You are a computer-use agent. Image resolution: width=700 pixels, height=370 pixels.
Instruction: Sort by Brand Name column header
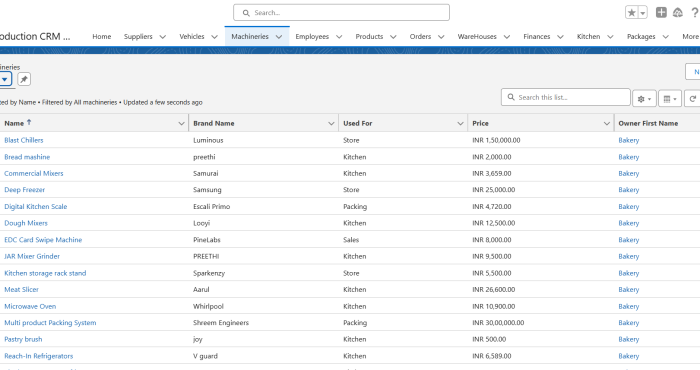214,123
